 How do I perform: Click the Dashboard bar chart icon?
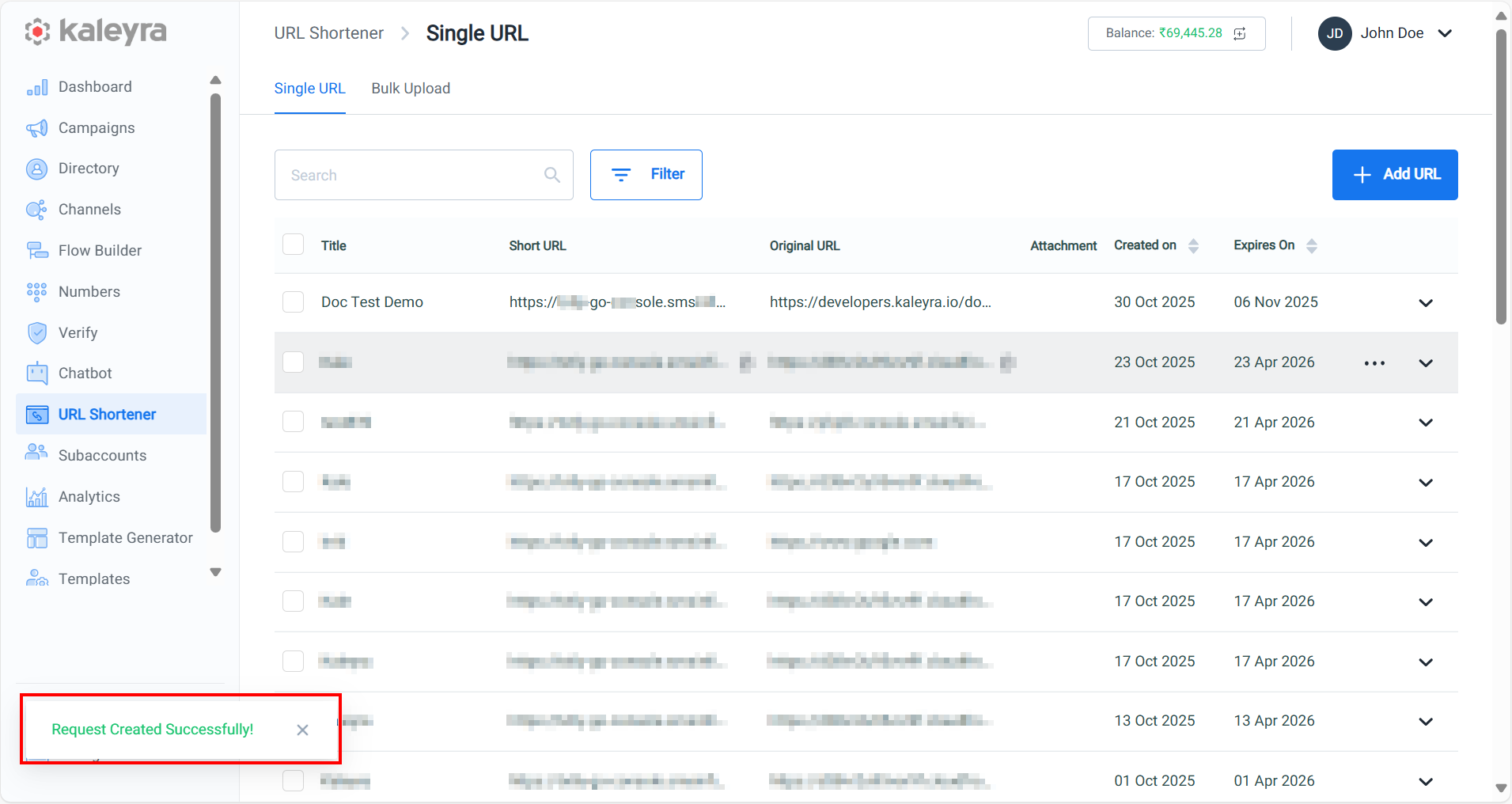pos(37,87)
